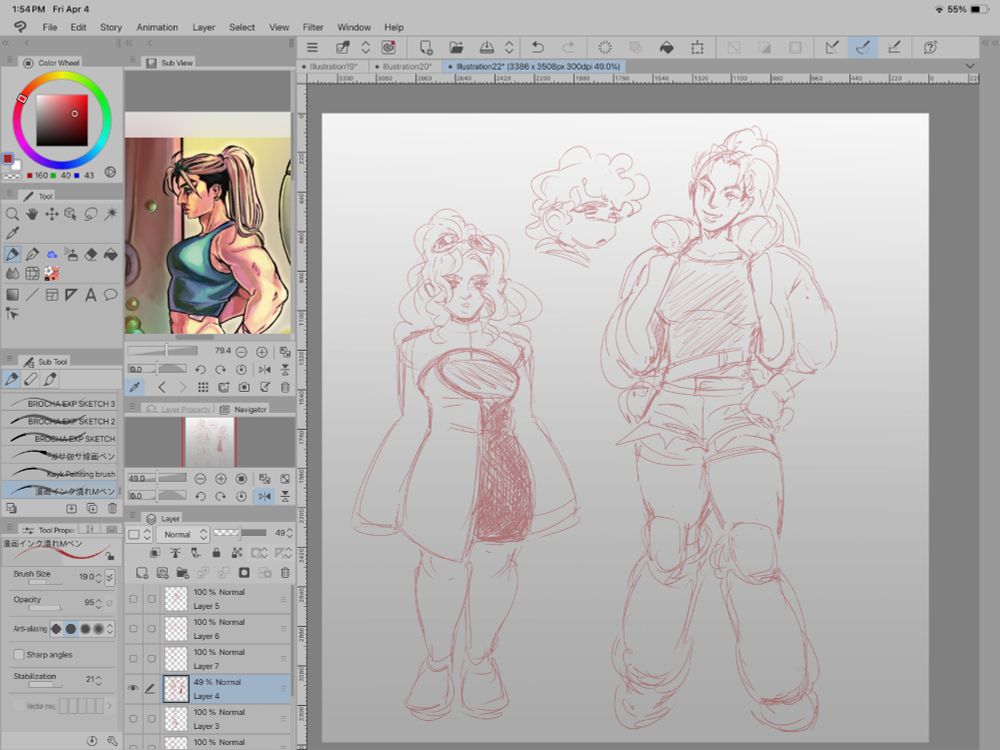Image resolution: width=1000 pixels, height=750 pixels.
Task: Select the Zoom magnifier tool
Action: [x=12, y=214]
